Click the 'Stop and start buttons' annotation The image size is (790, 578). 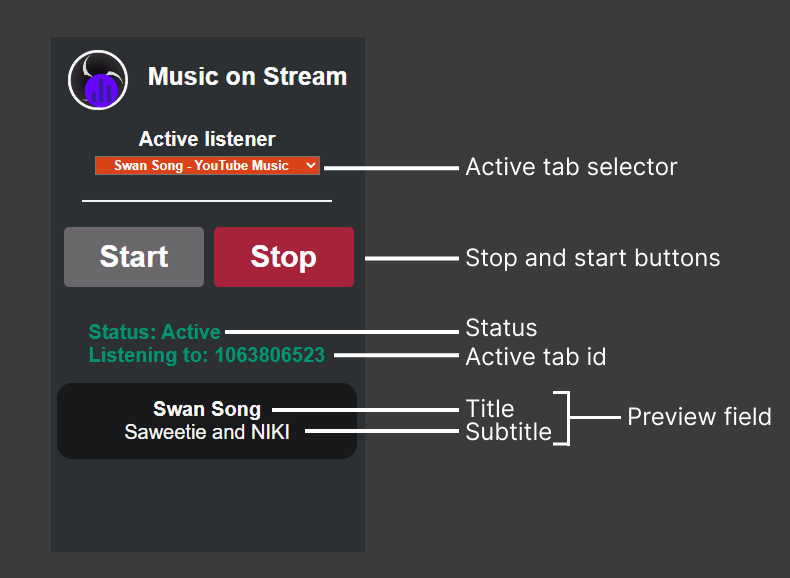592,258
